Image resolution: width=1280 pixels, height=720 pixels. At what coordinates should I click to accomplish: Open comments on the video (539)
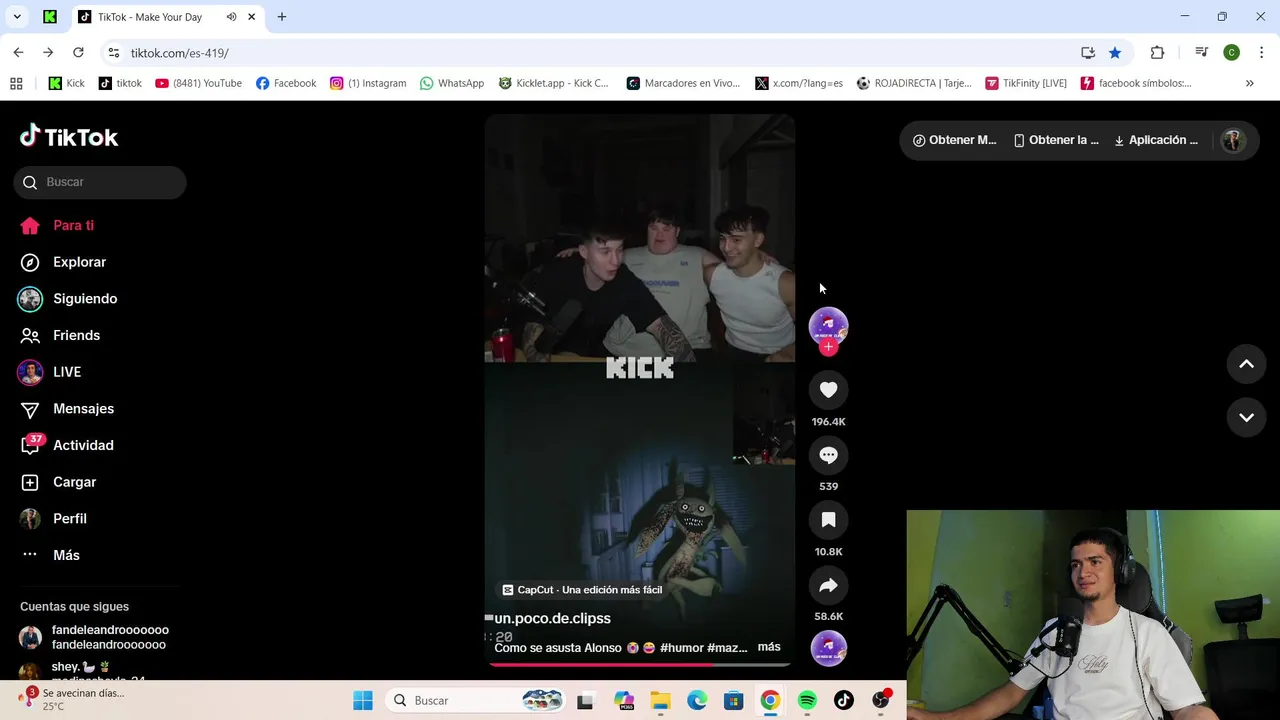coord(828,455)
